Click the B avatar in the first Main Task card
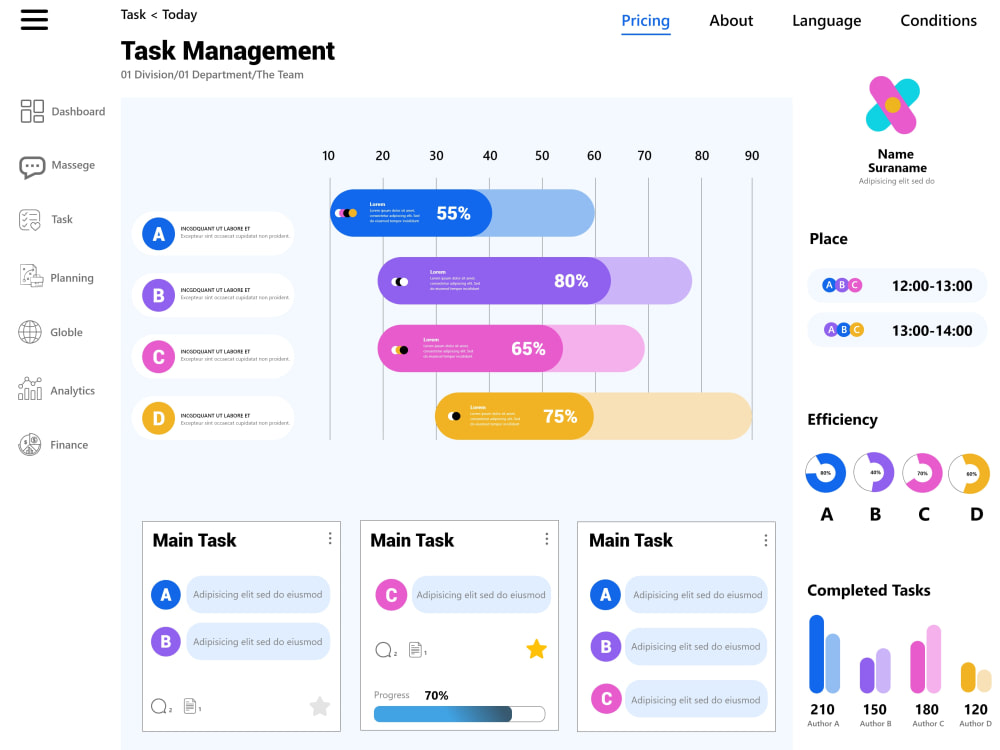 pyautogui.click(x=166, y=642)
